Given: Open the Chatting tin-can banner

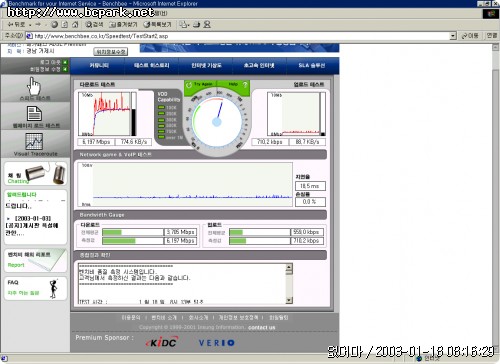Looking at the screenshot, I should (x=36, y=174).
